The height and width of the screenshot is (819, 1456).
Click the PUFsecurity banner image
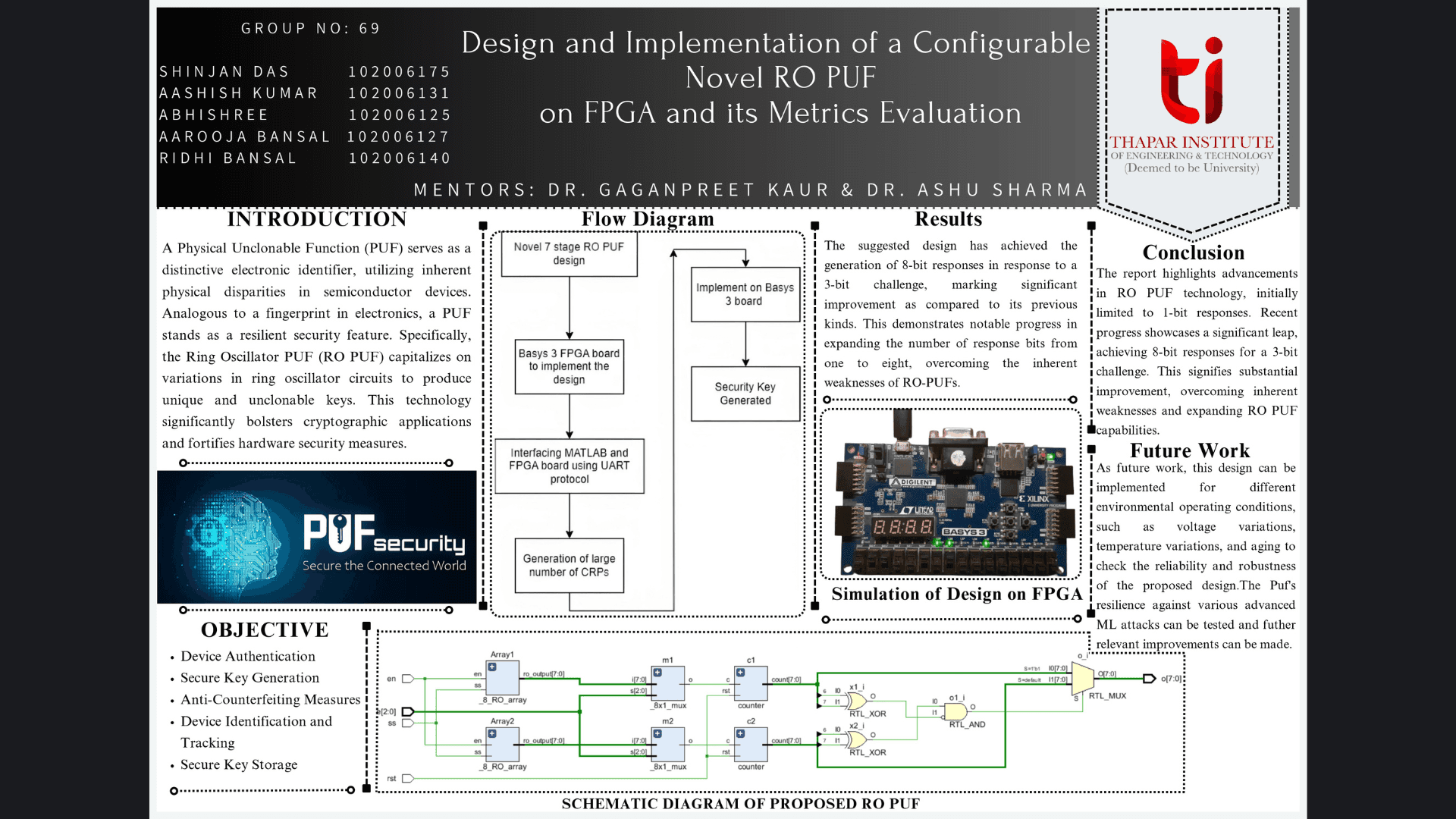[317, 537]
